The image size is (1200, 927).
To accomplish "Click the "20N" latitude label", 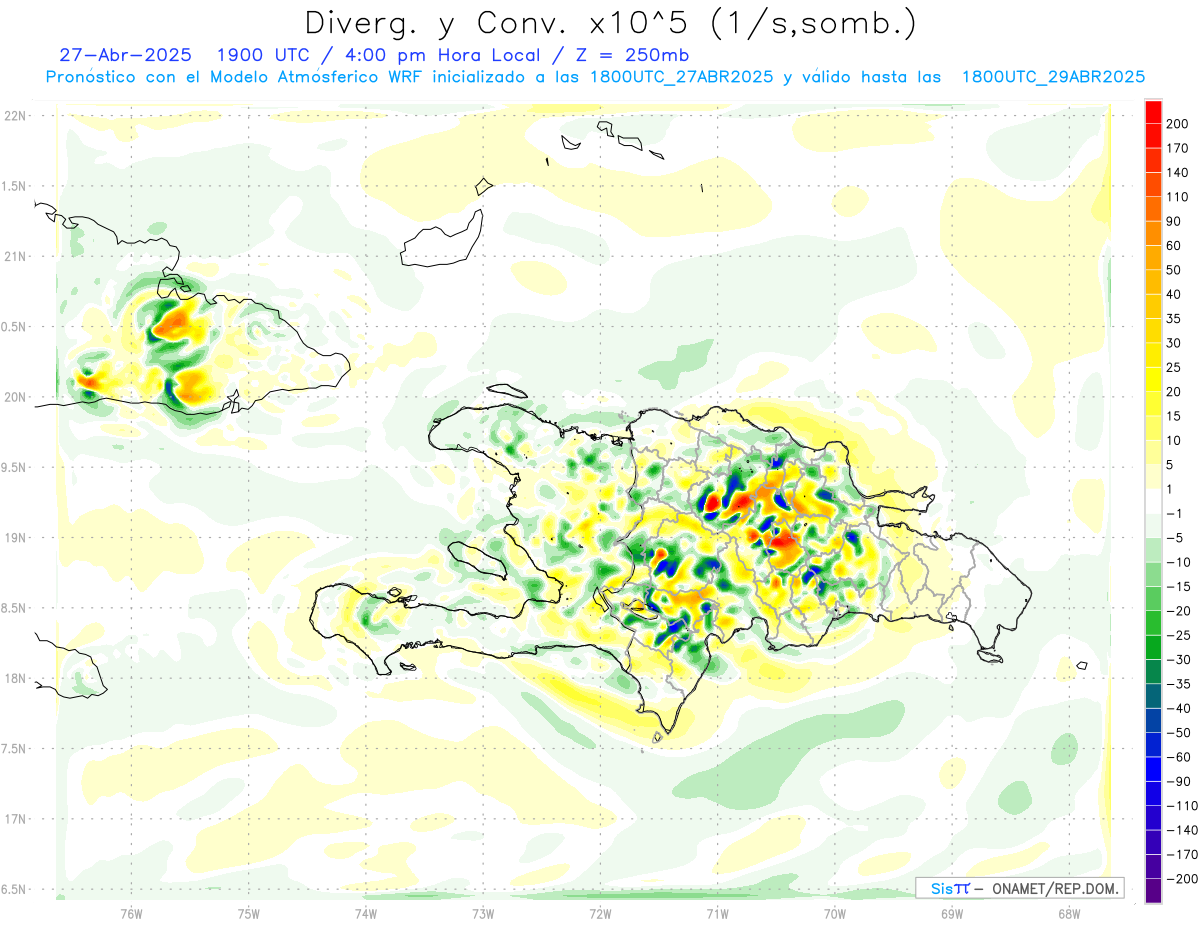I will [14, 397].
